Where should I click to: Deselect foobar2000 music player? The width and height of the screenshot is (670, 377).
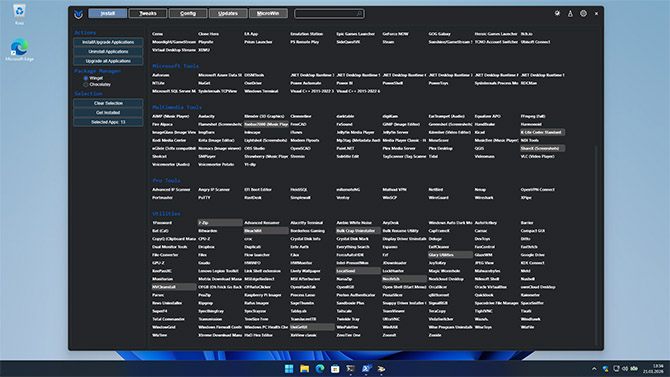click(x=266, y=124)
